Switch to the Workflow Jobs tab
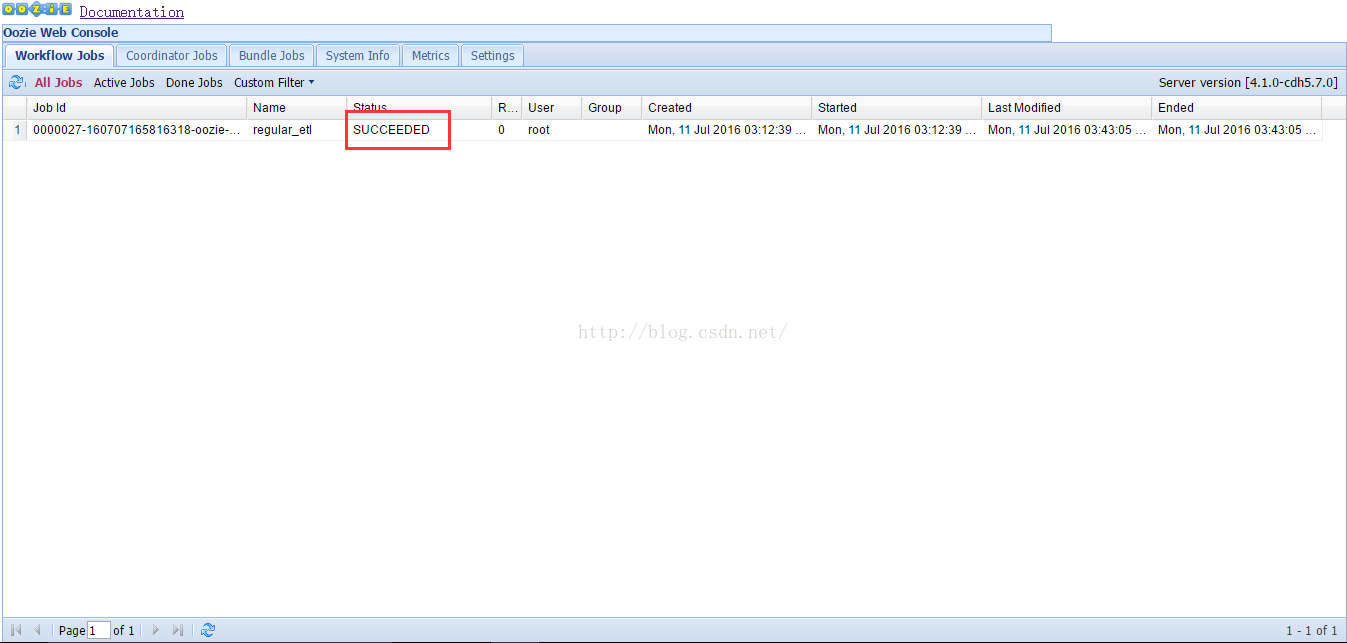 coord(60,56)
